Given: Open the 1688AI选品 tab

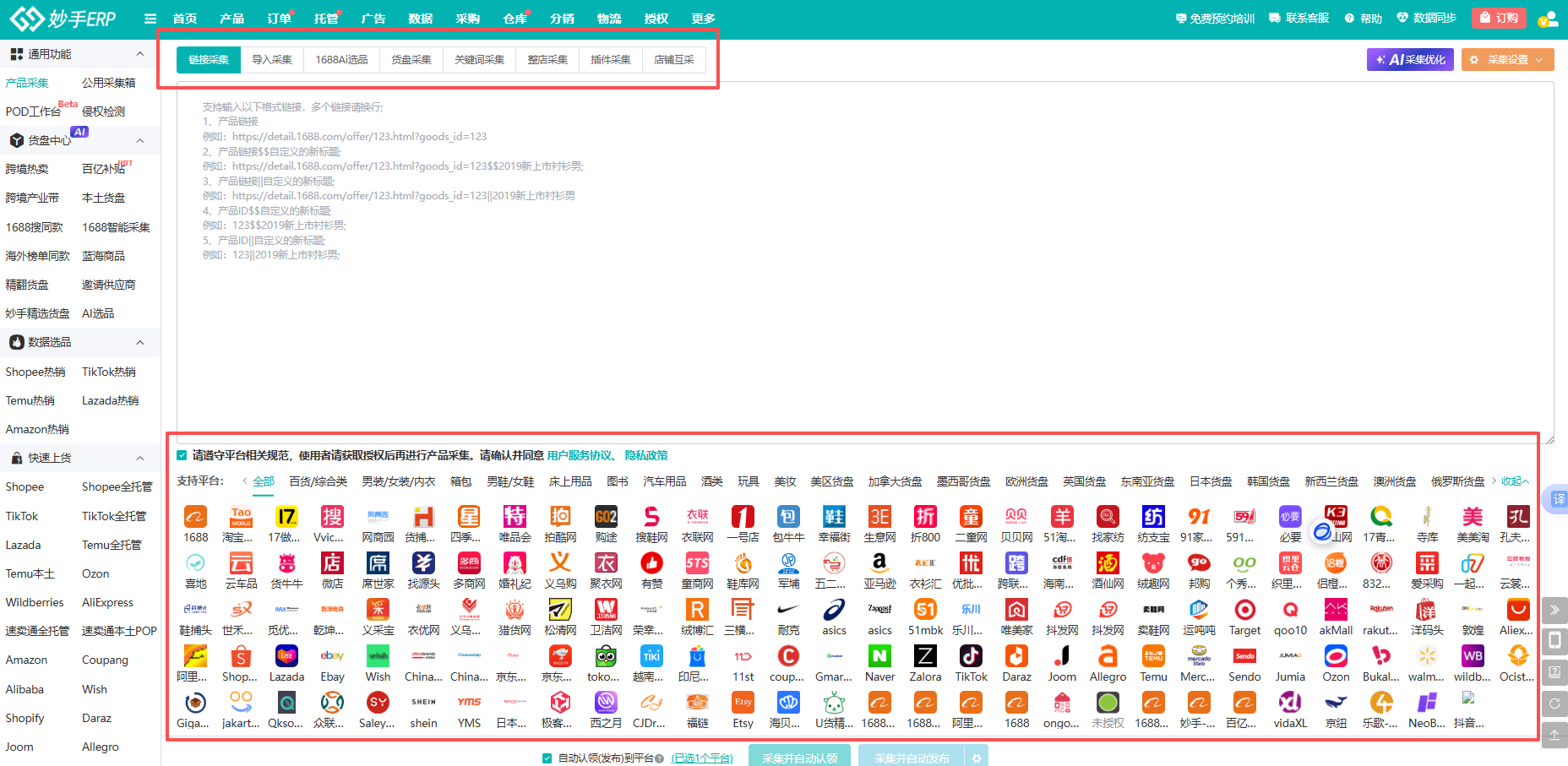Looking at the screenshot, I should 341,60.
